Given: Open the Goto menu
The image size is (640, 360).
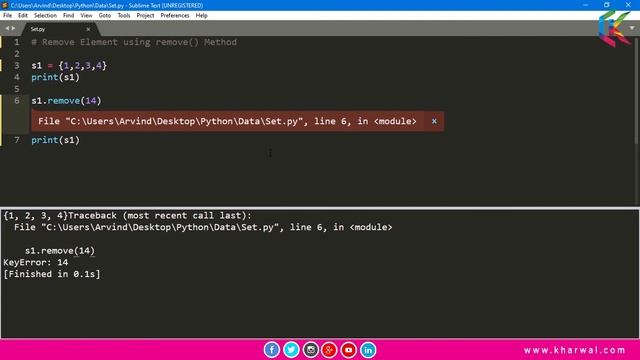Looking at the screenshot, I should pyautogui.click(x=104, y=16).
